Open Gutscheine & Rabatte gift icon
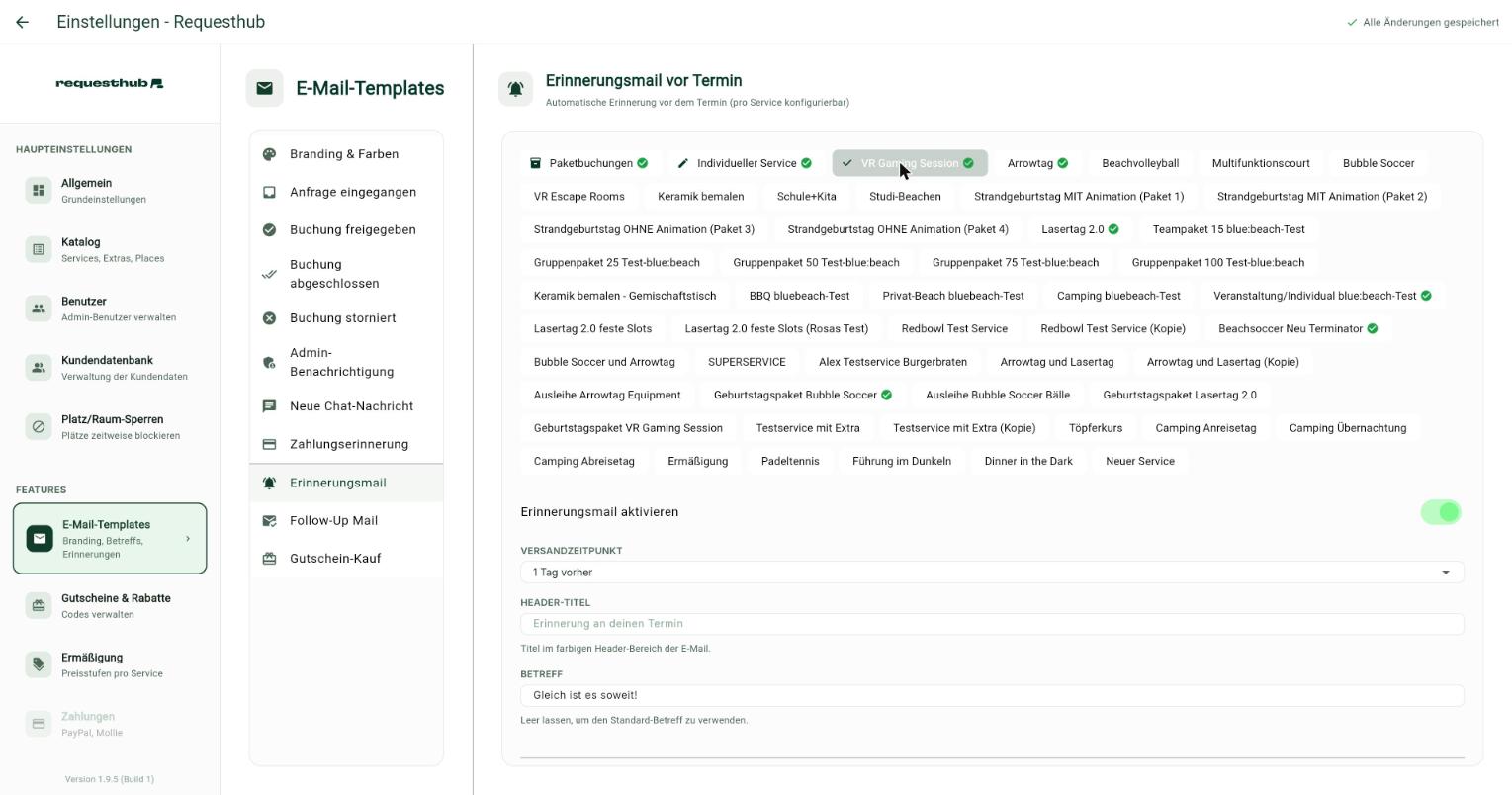 pyautogui.click(x=39, y=605)
